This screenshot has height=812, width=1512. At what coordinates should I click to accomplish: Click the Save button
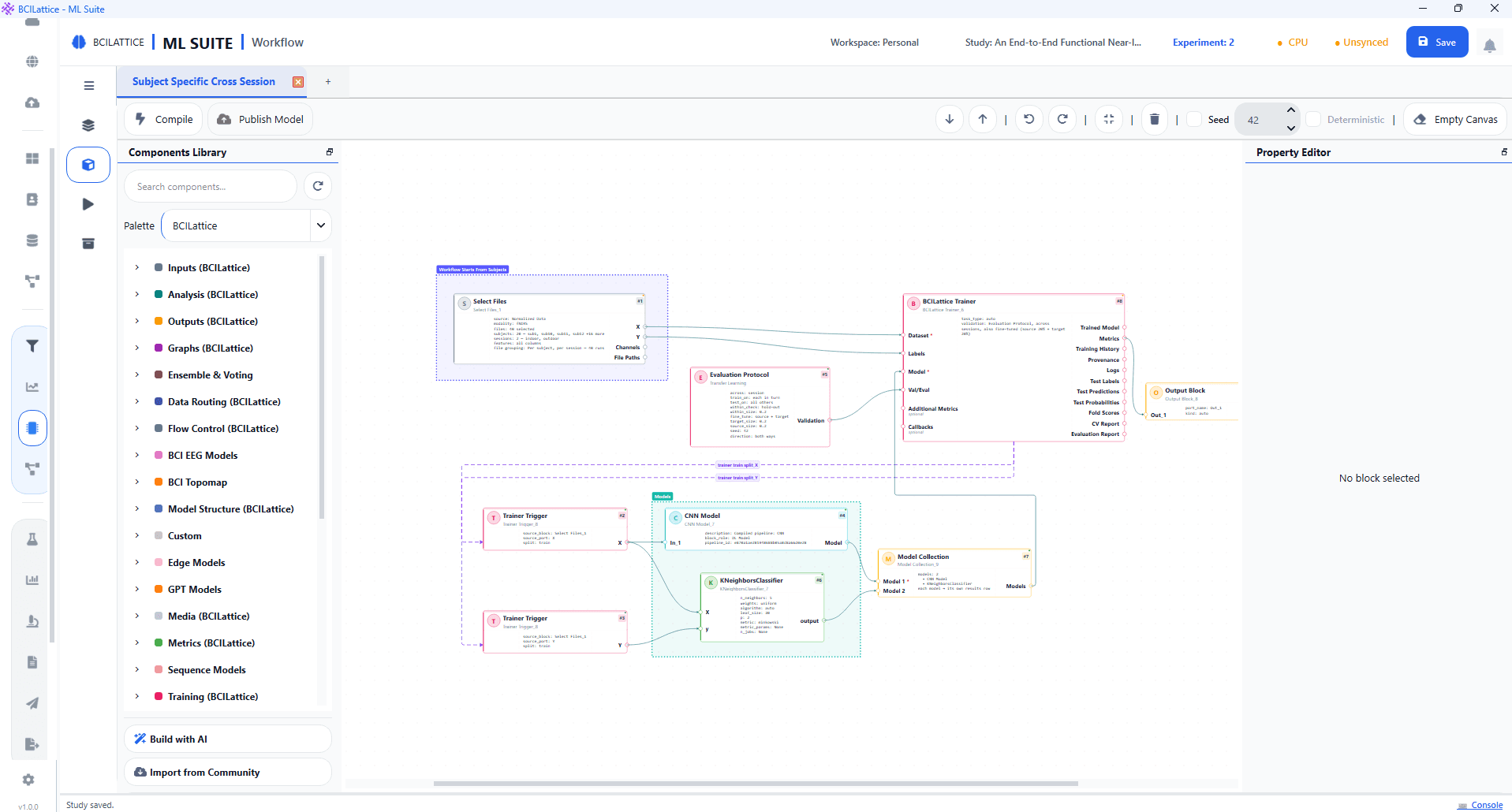click(1437, 42)
